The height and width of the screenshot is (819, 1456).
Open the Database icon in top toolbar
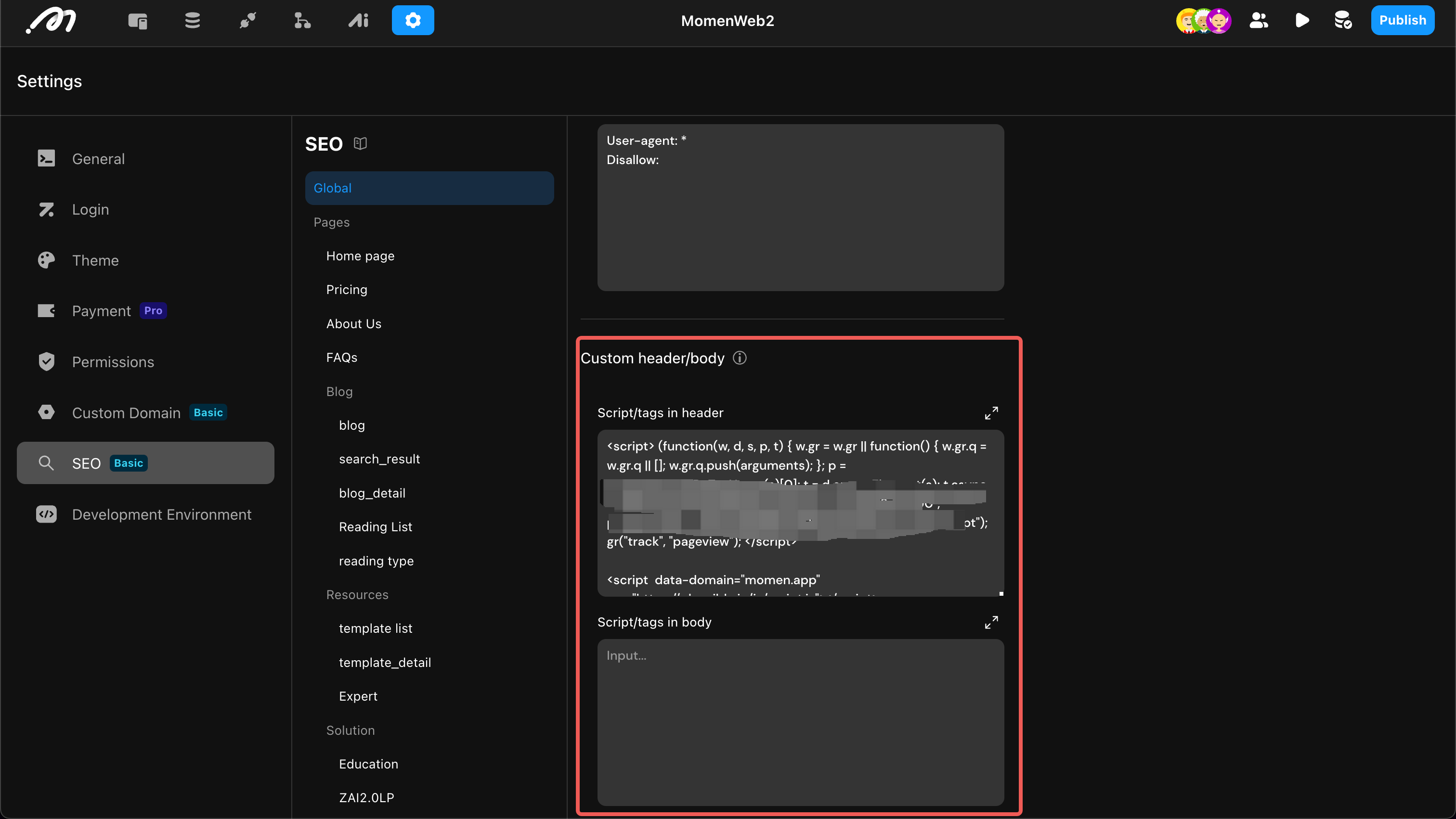tap(192, 21)
